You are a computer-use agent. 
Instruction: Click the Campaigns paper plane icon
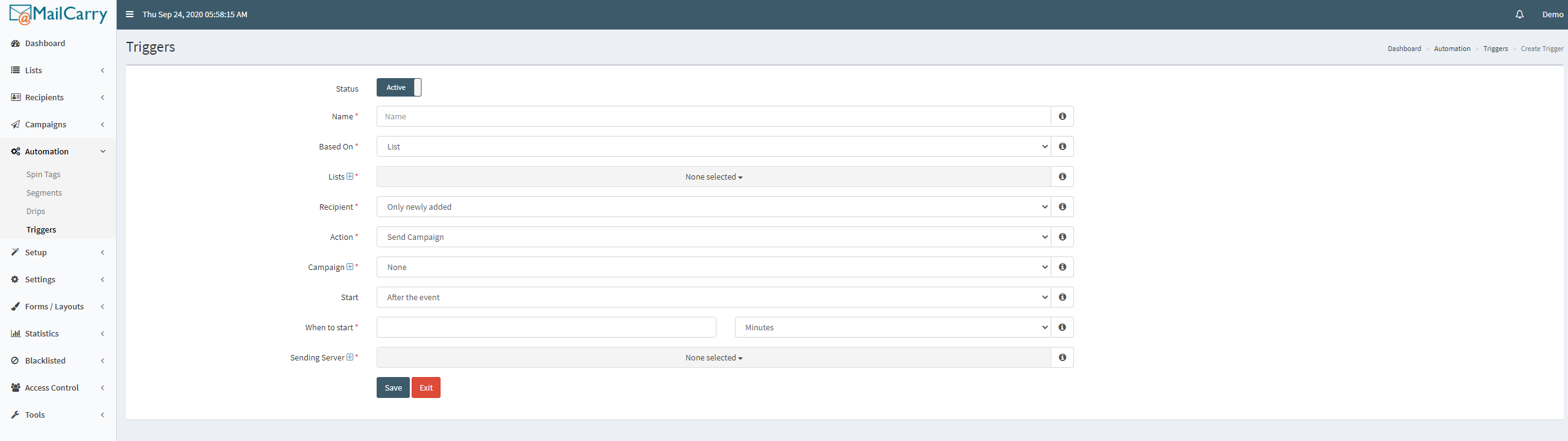point(15,124)
